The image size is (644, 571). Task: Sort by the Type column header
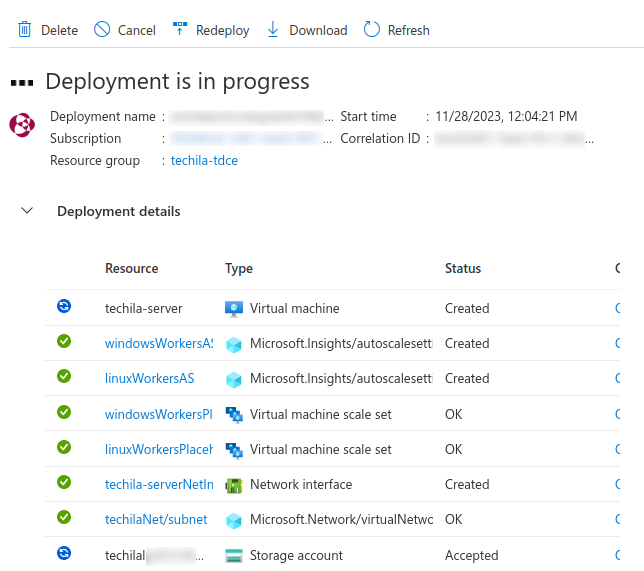coord(239,269)
